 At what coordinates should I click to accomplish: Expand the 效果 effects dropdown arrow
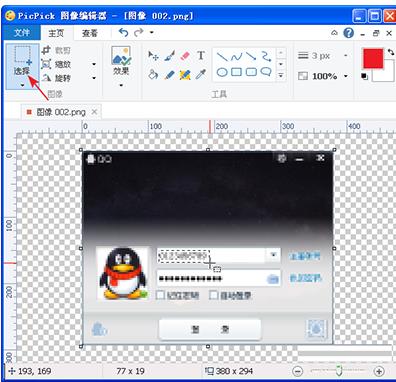pos(121,85)
